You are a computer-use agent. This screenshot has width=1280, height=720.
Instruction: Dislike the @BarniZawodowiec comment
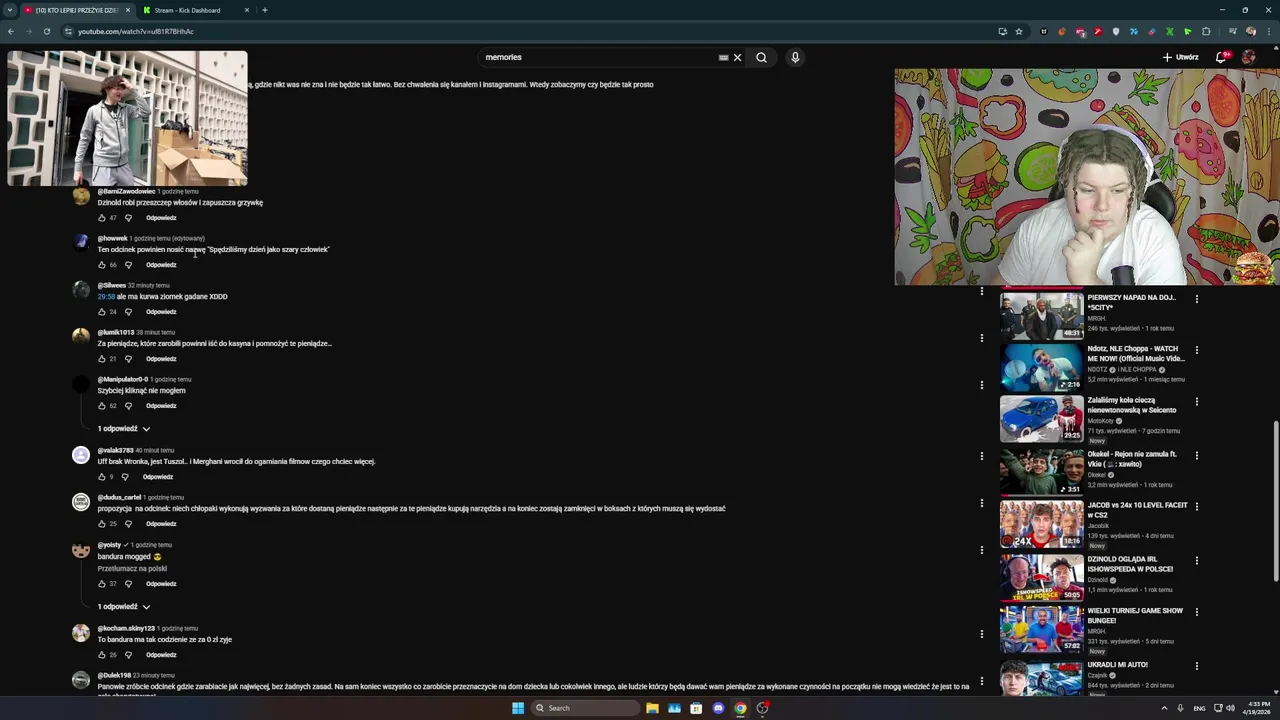click(x=128, y=218)
